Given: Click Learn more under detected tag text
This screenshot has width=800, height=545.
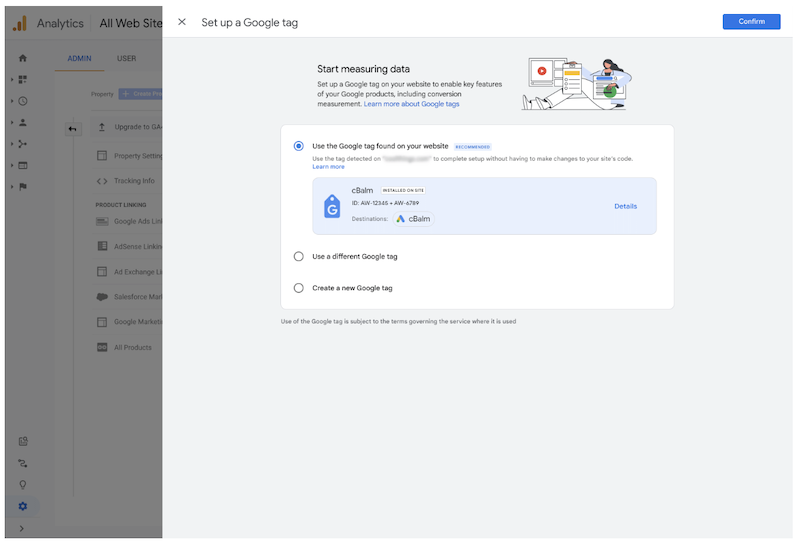Looking at the screenshot, I should pyautogui.click(x=328, y=167).
